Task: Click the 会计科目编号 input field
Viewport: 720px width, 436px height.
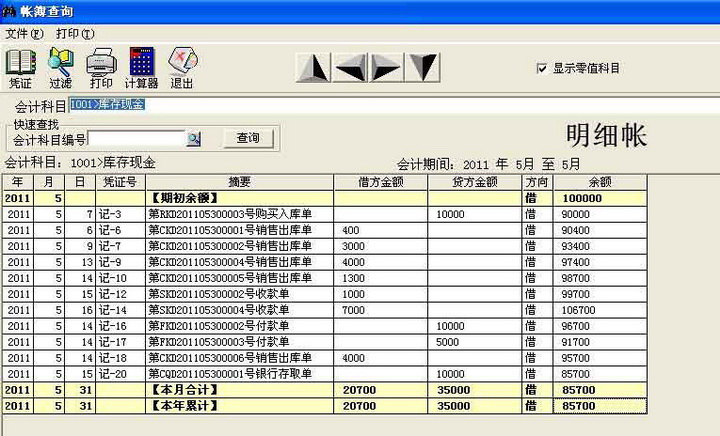Action: point(136,139)
